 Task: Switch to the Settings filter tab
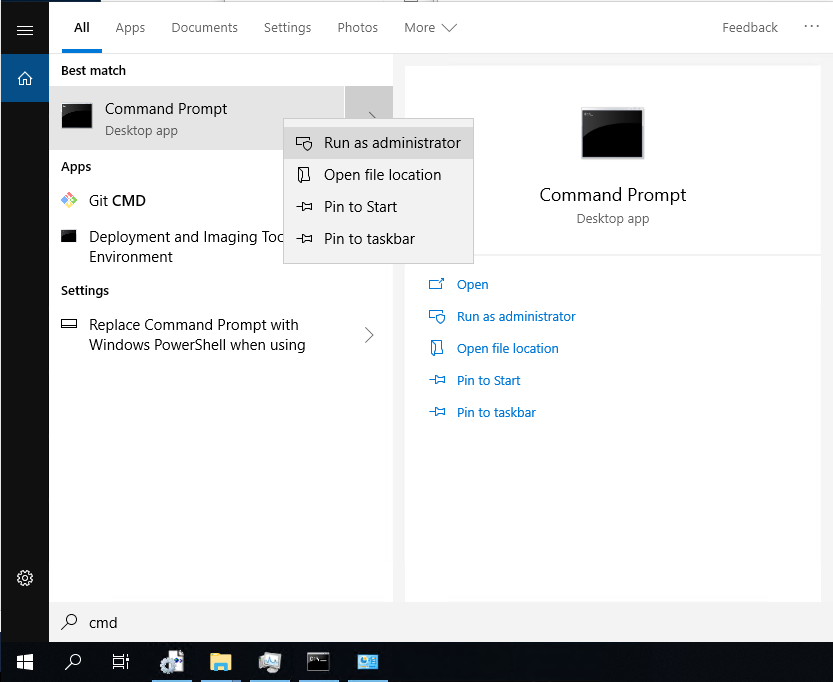287,28
